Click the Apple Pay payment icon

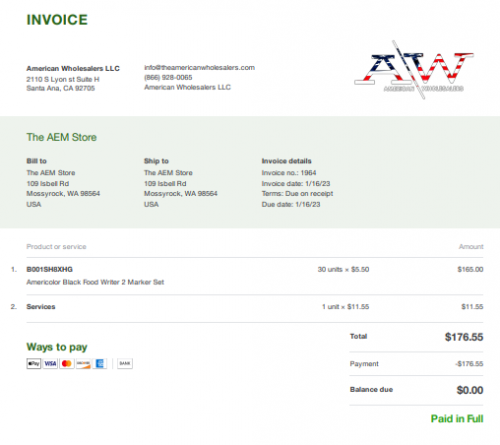[34, 363]
